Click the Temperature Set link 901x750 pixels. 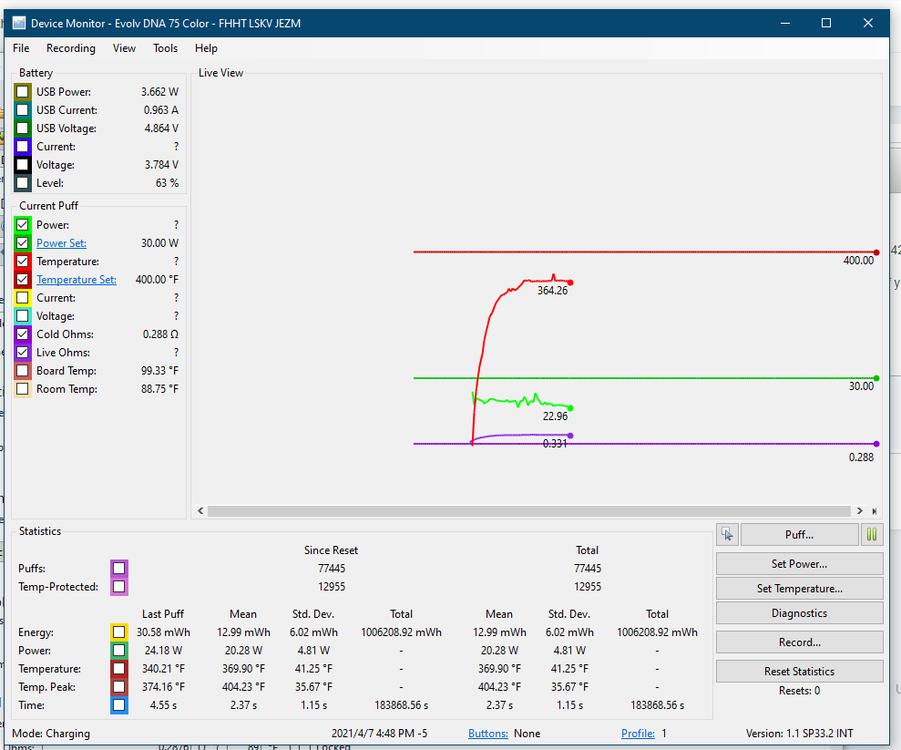click(76, 280)
